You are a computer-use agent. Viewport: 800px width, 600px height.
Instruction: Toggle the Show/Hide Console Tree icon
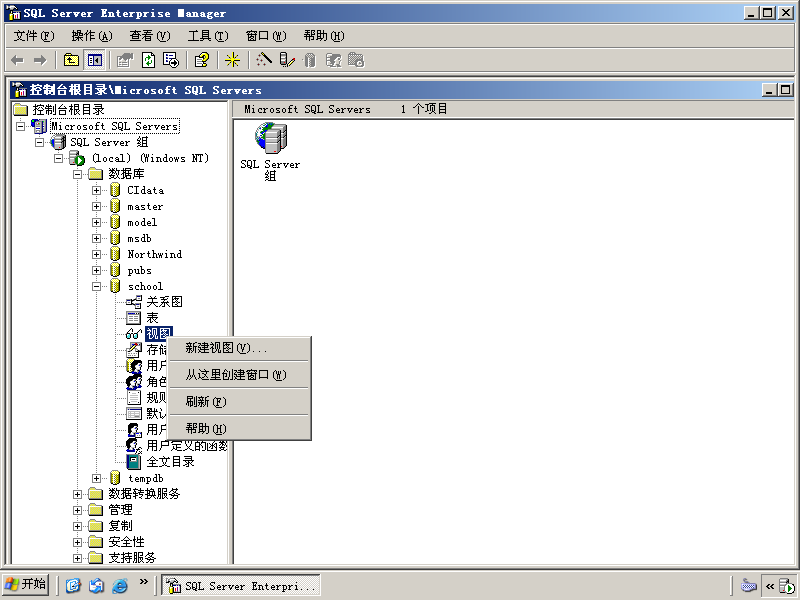94,60
